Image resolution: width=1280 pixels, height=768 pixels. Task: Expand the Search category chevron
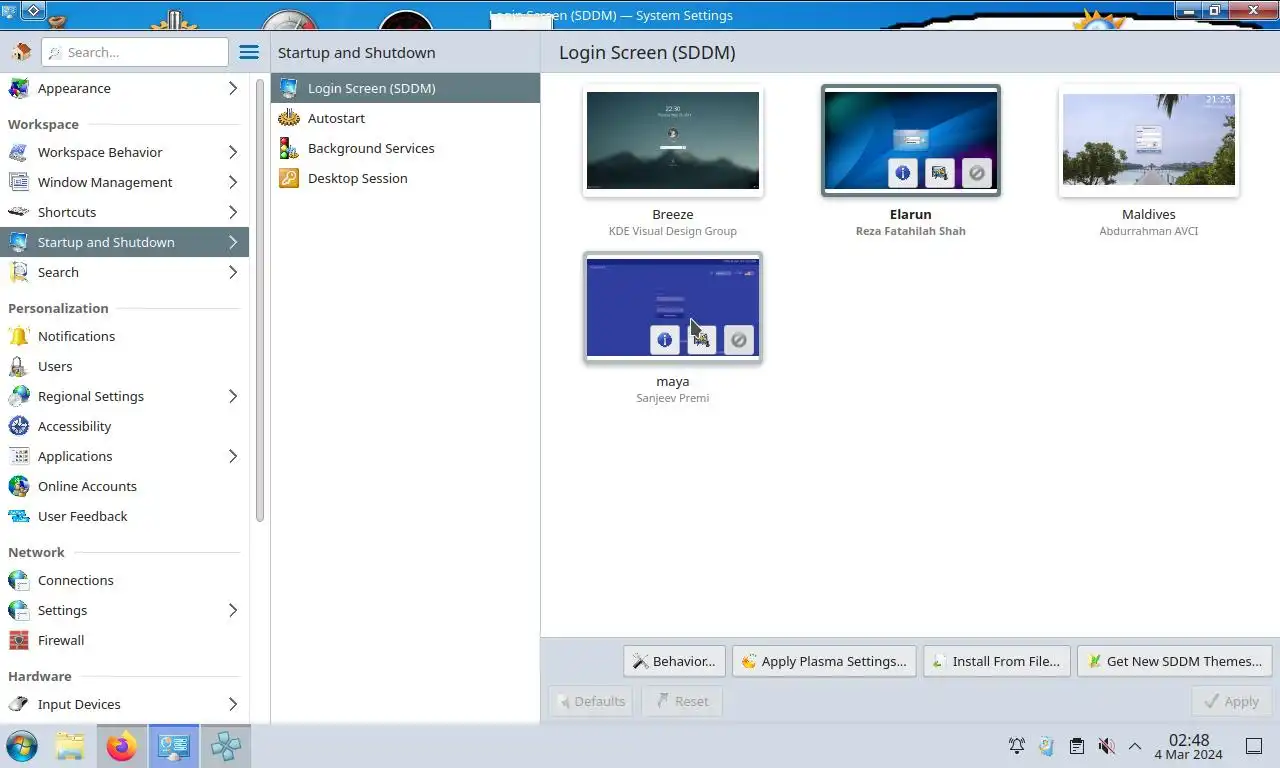(233, 272)
